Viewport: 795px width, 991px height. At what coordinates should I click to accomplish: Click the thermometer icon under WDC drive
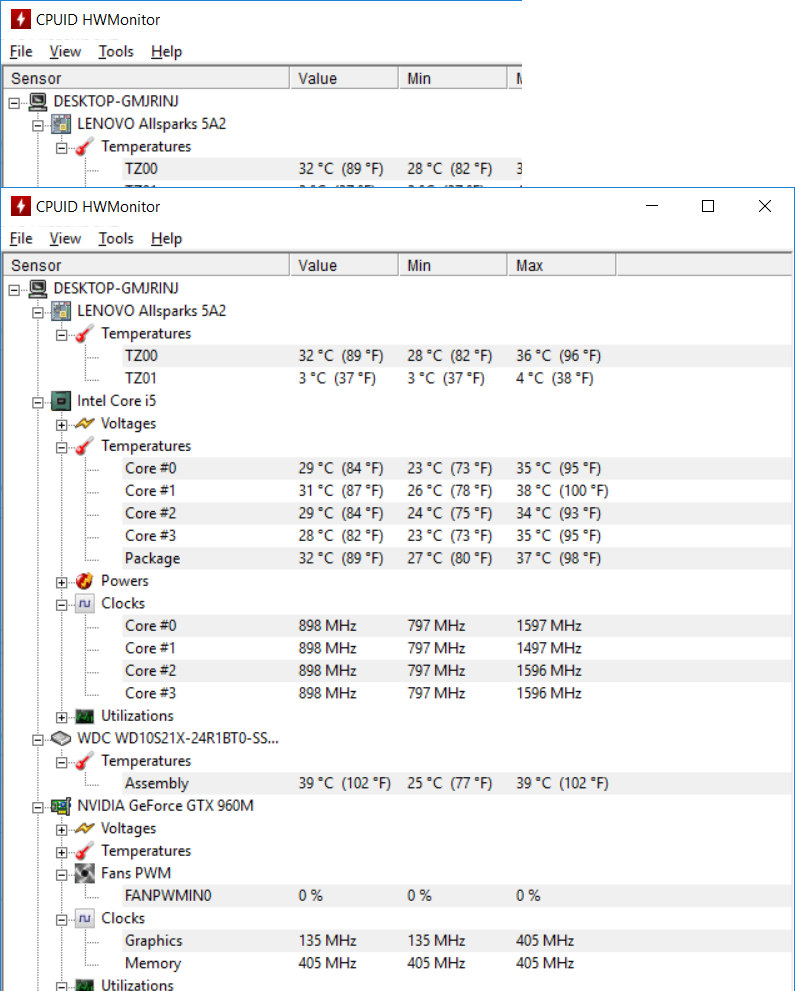[x=85, y=761]
